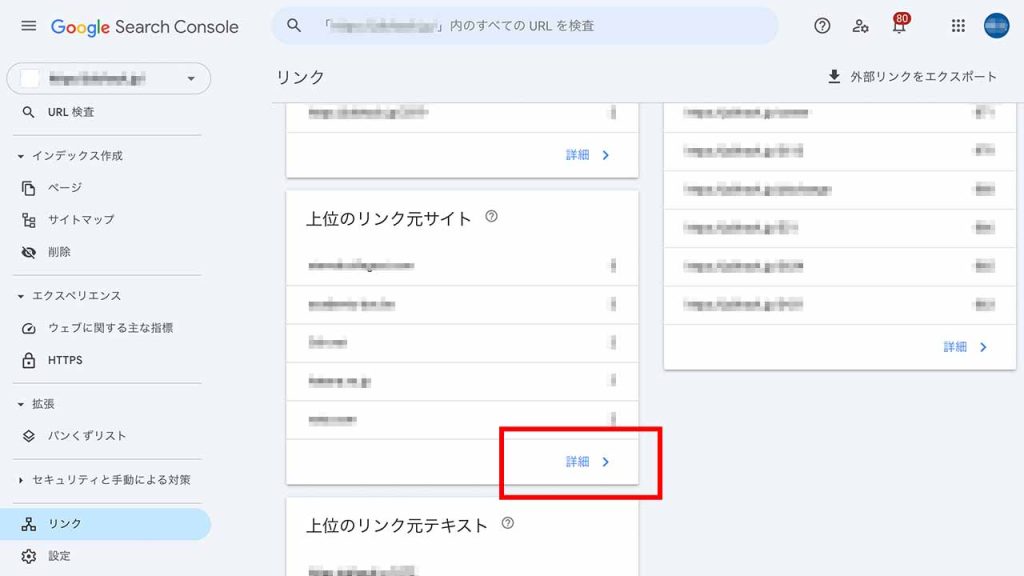Image resolution: width=1024 pixels, height=576 pixels.
Task: Click the リンク network icon in sidebar
Action: click(28, 524)
